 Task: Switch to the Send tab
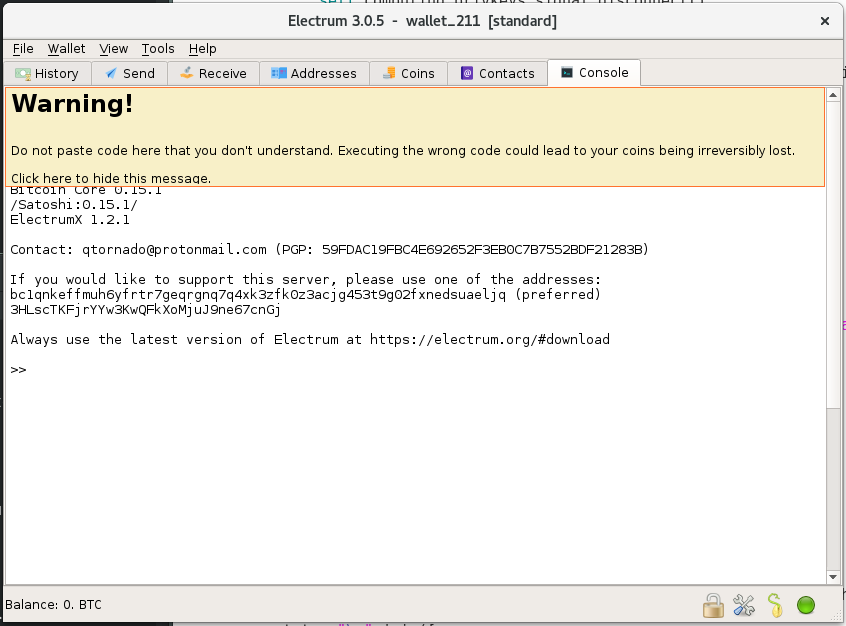point(129,73)
